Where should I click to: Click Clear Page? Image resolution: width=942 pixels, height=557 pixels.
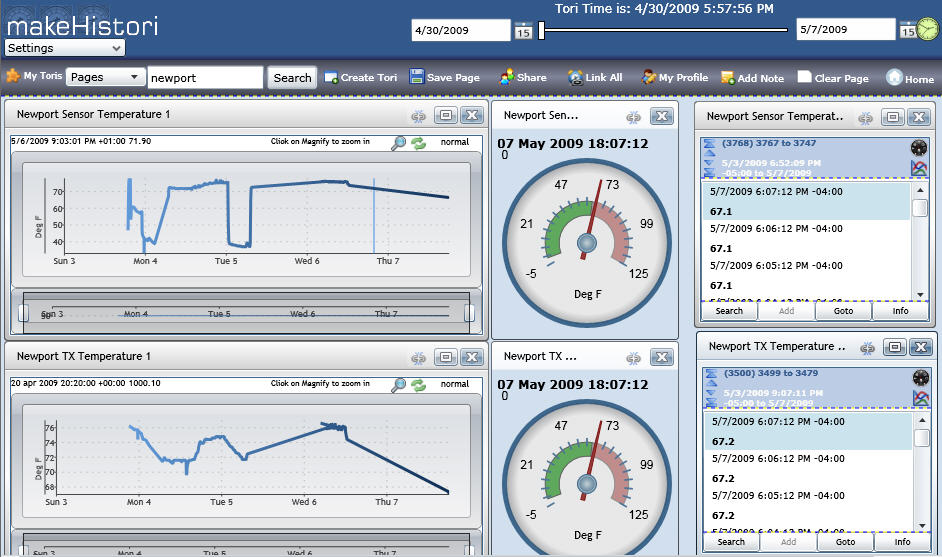(833, 78)
